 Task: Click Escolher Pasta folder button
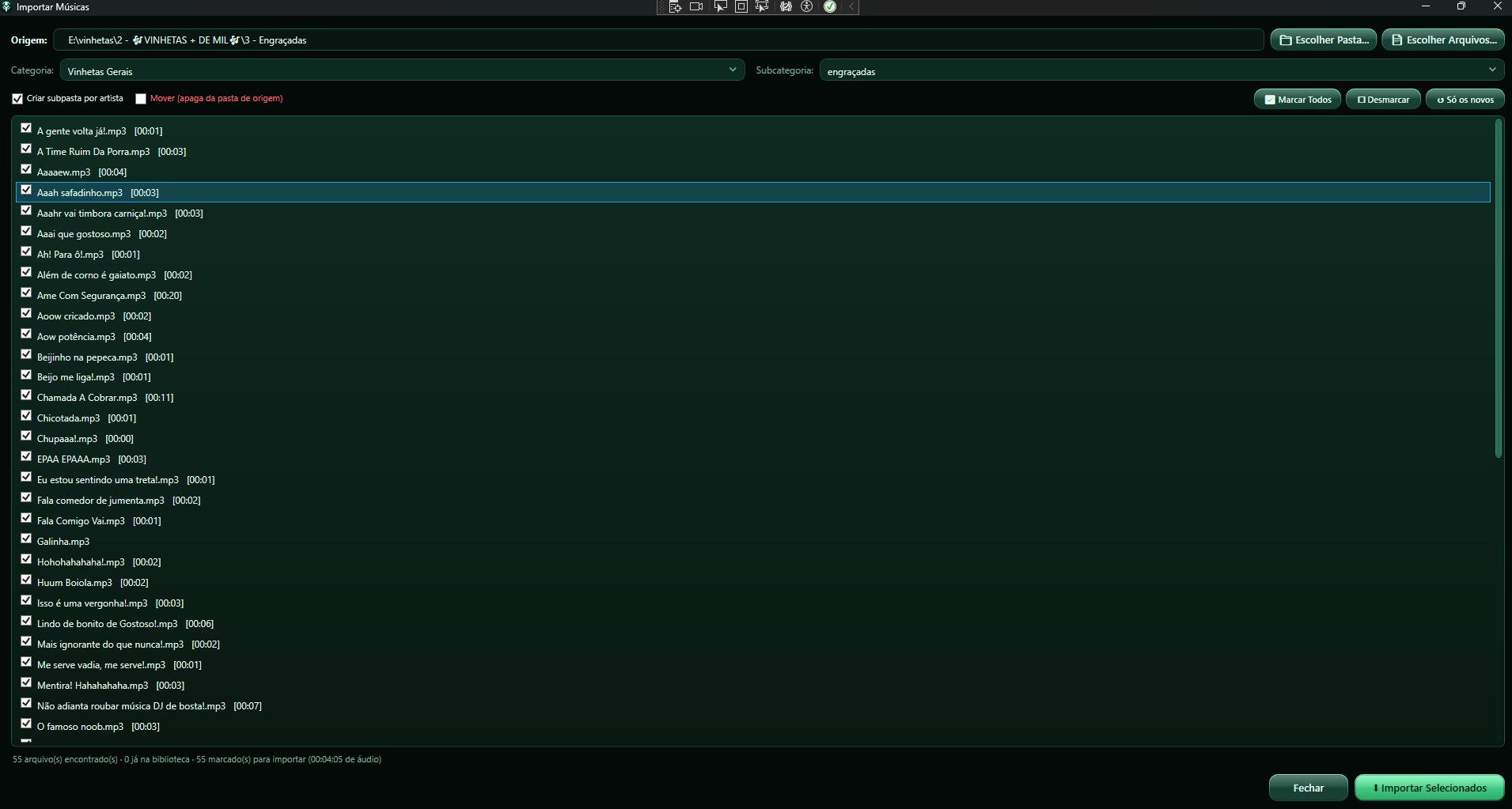click(1324, 40)
